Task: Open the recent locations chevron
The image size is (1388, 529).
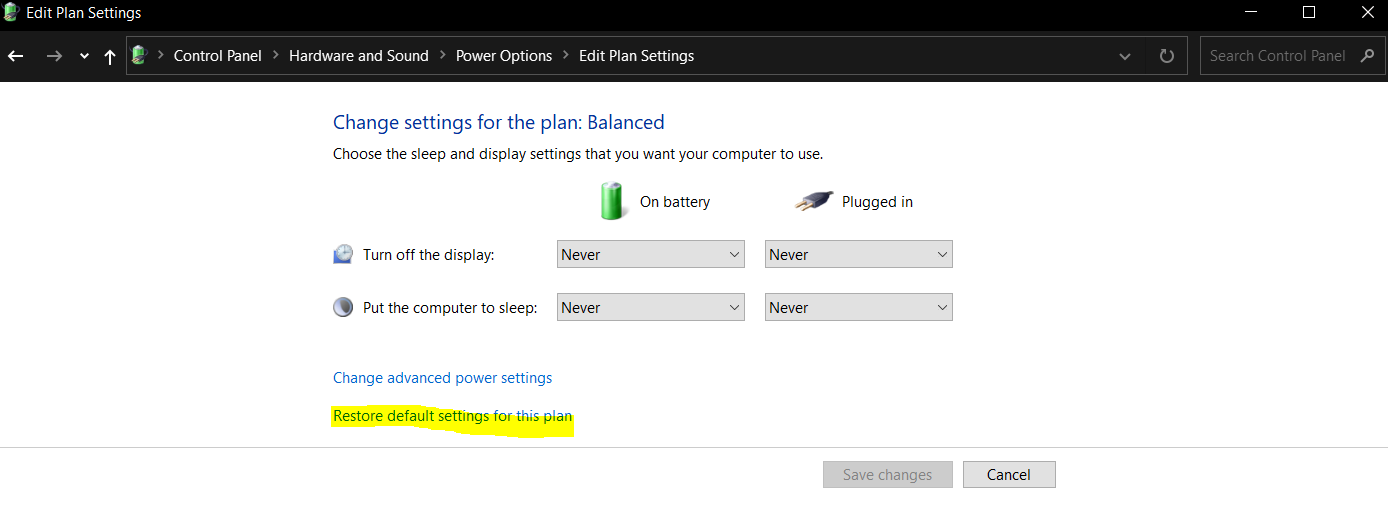Action: pyautogui.click(x=84, y=56)
